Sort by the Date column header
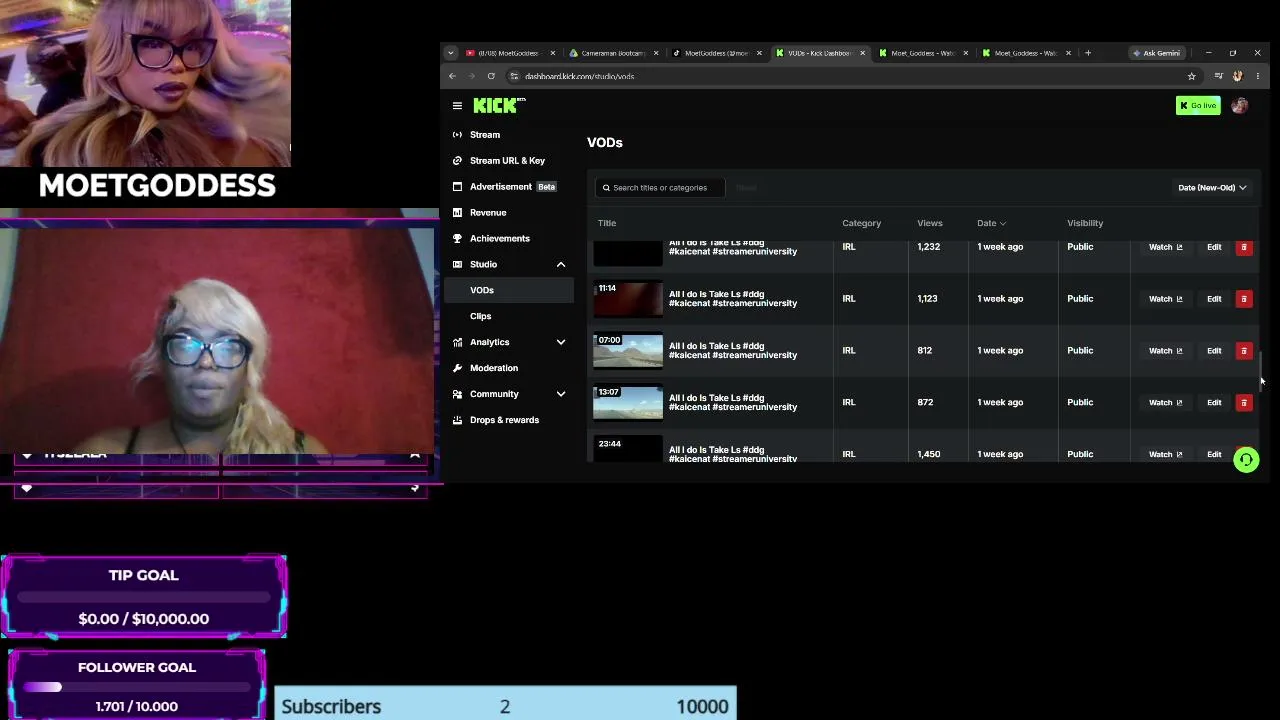 click(991, 223)
